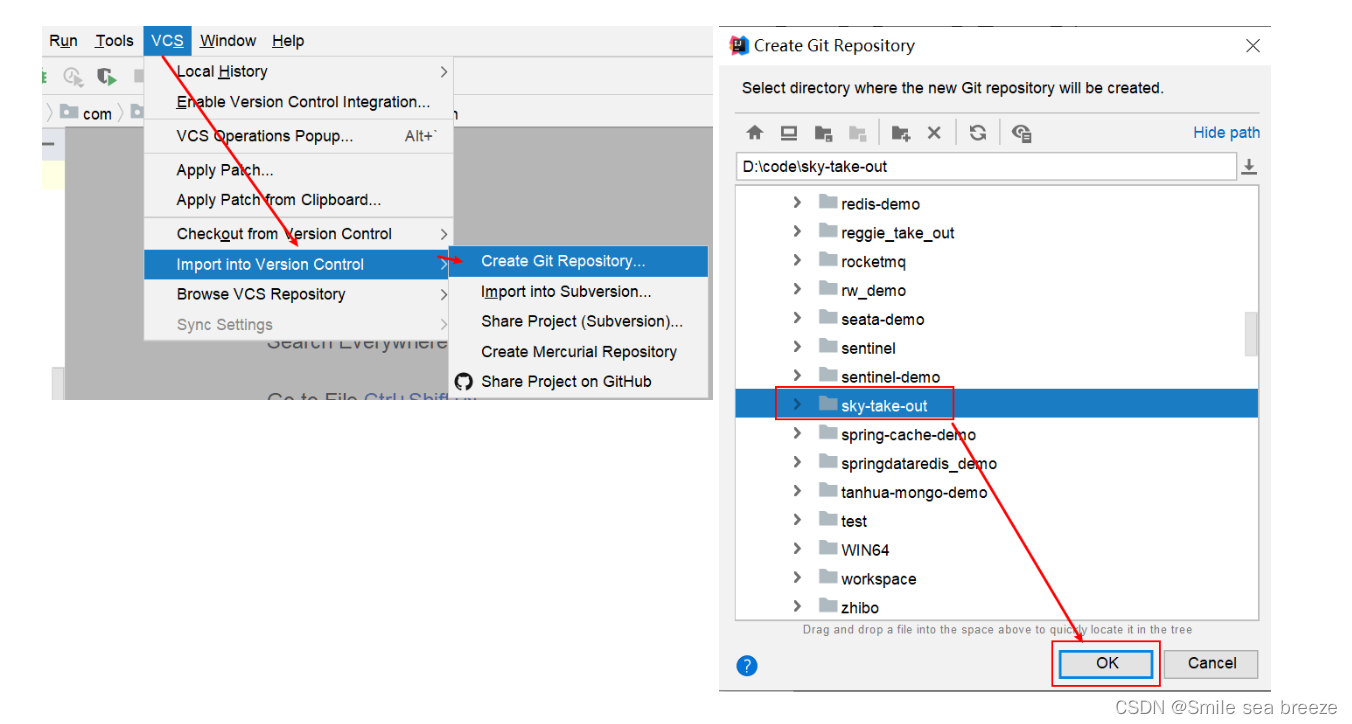
Task: Click the test folder icon
Action: click(827, 520)
